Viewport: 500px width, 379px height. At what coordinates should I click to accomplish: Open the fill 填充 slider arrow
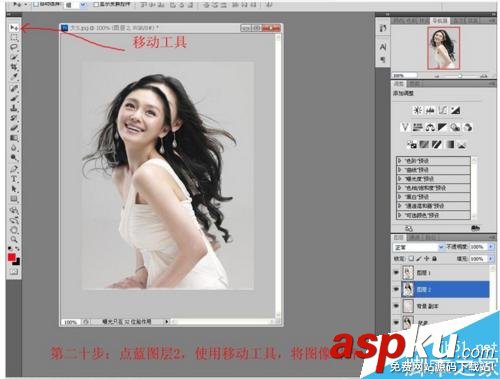click(491, 259)
